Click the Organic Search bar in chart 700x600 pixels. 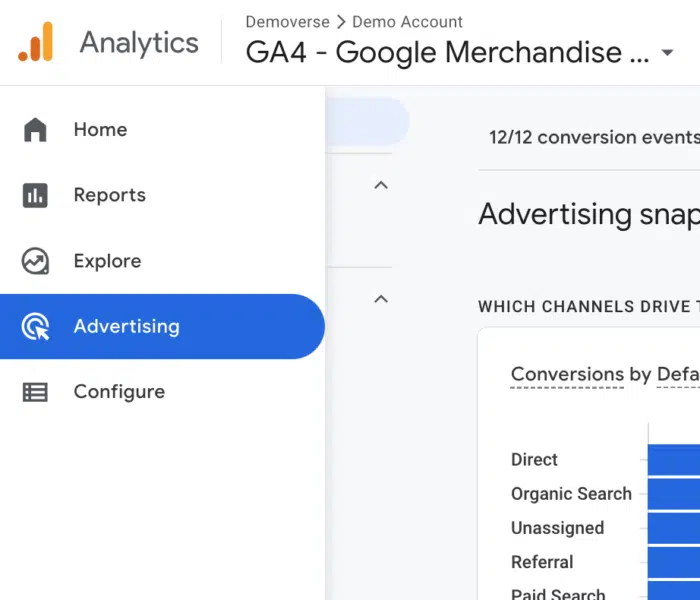pyautogui.click(x=673, y=494)
